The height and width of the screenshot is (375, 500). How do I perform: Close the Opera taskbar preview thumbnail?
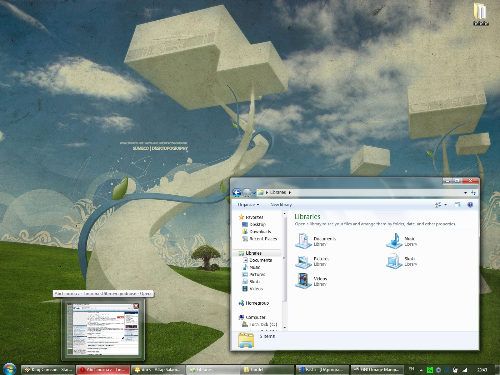[136, 306]
